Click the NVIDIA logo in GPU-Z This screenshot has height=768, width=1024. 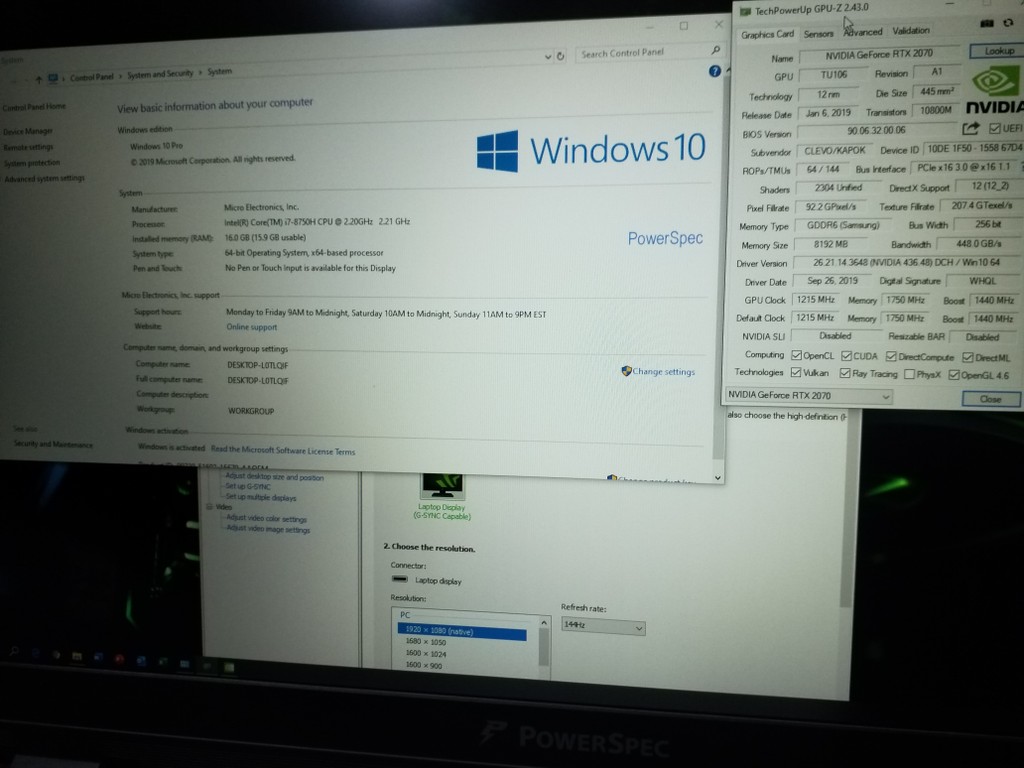pos(995,91)
